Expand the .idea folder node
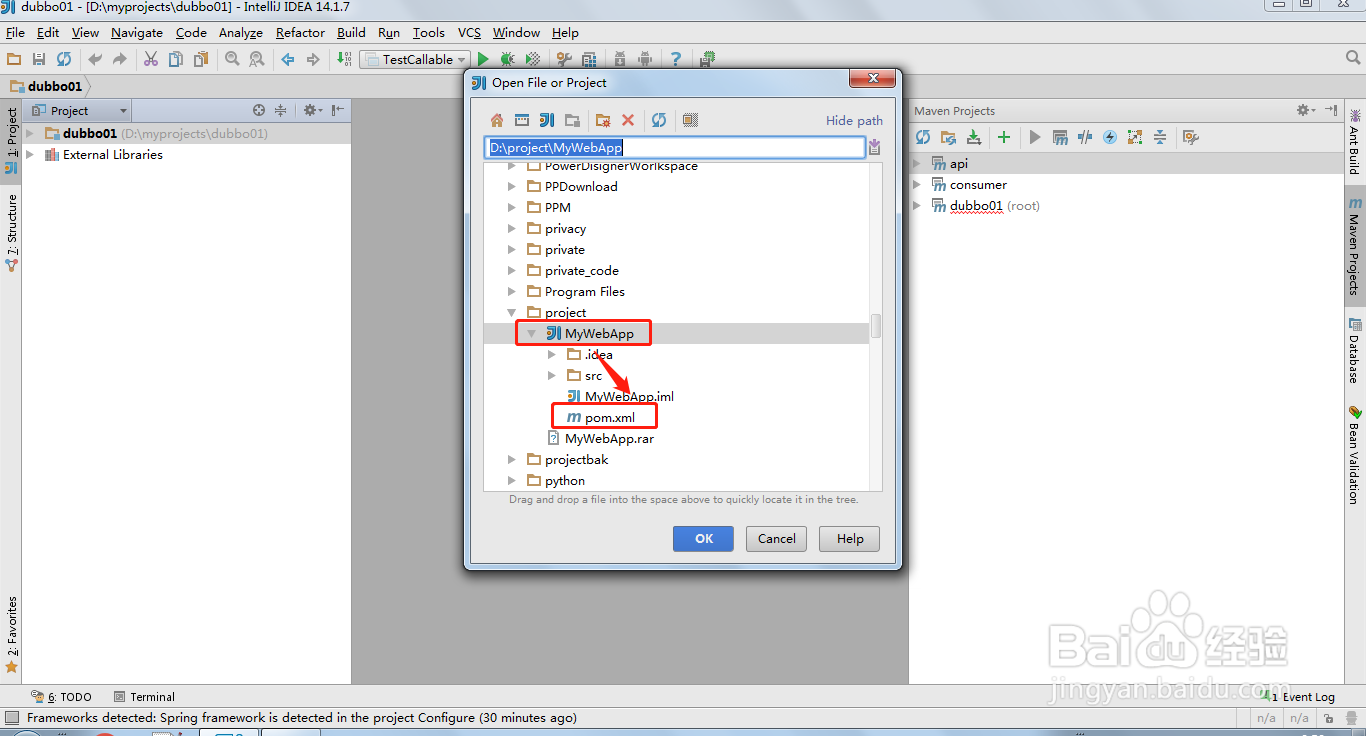Image resolution: width=1366 pixels, height=736 pixels. pyautogui.click(x=552, y=355)
